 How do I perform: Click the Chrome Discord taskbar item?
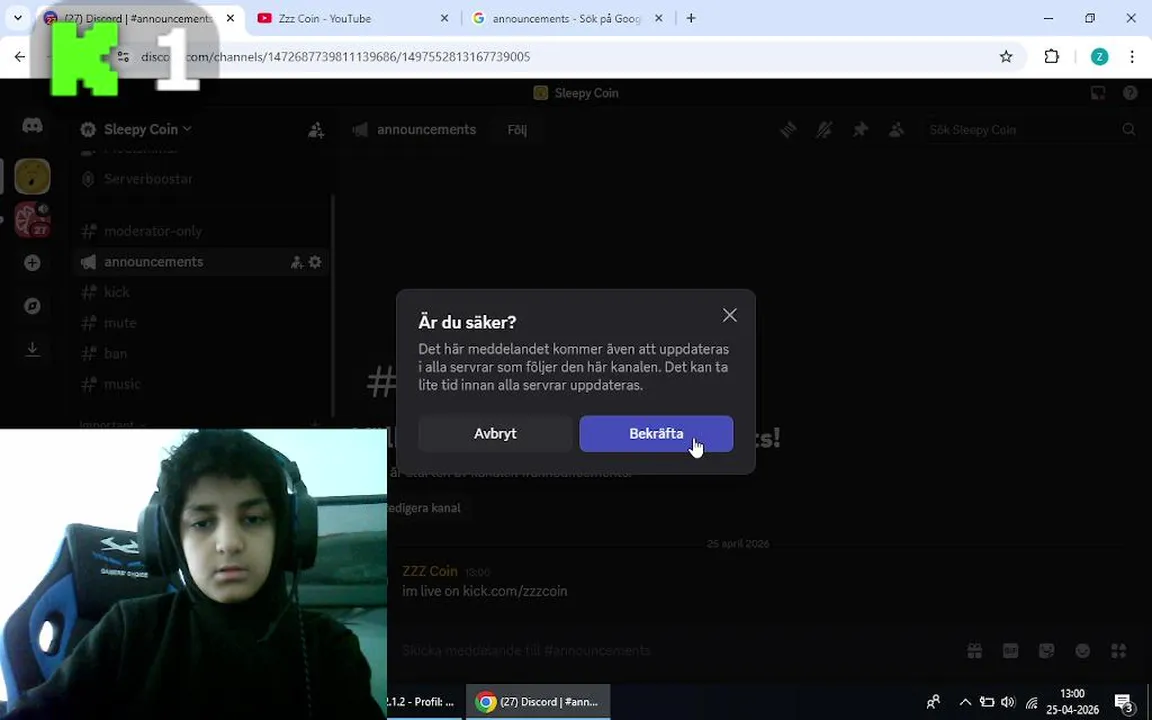[x=538, y=702]
